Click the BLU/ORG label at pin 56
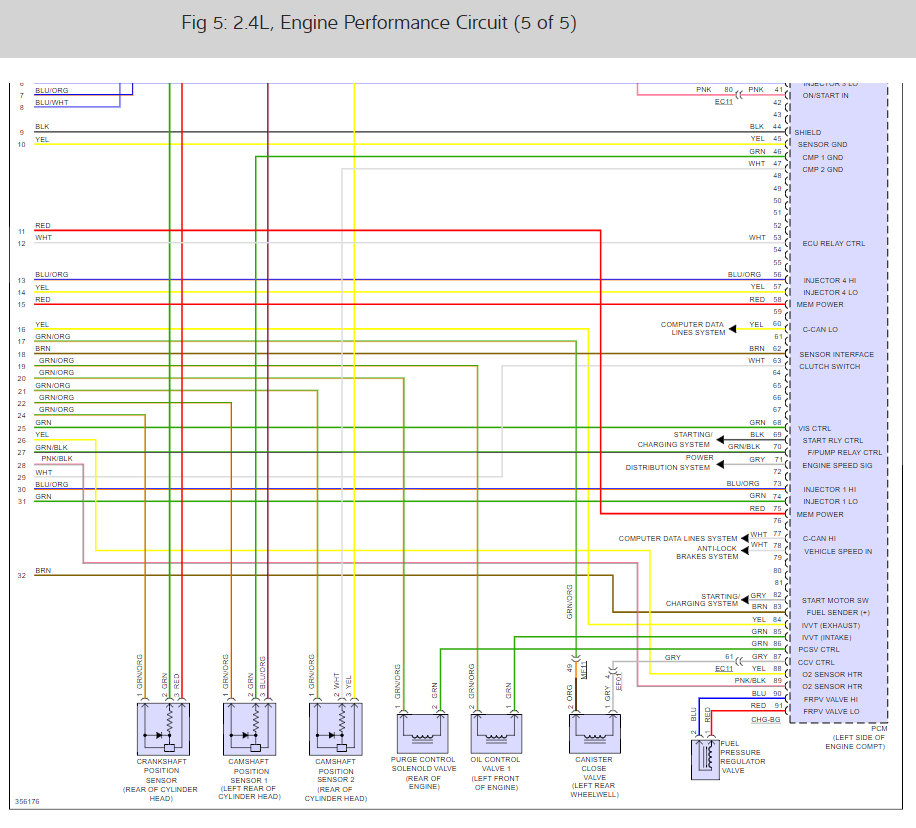 [744, 275]
